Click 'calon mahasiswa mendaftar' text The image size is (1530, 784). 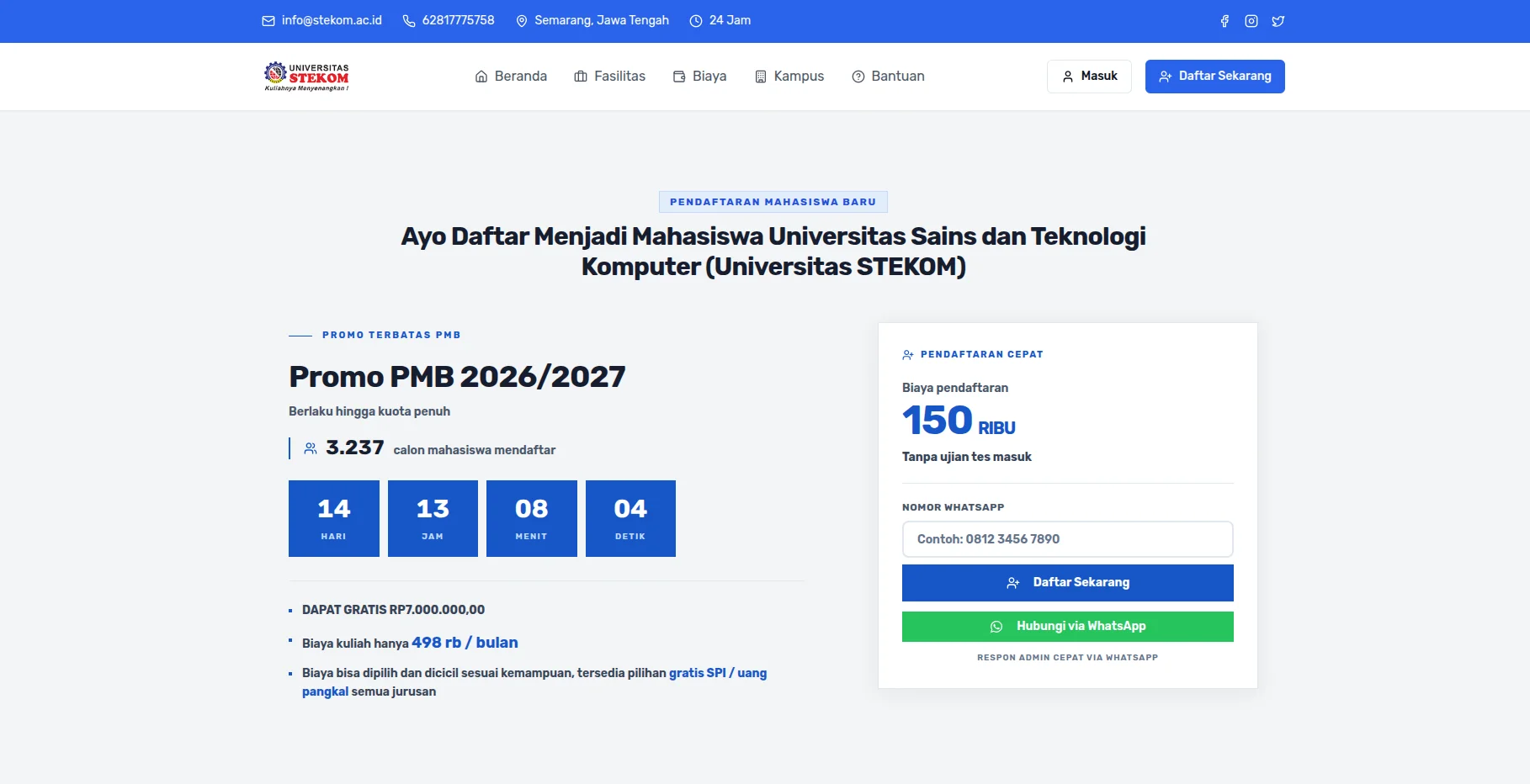(x=475, y=450)
